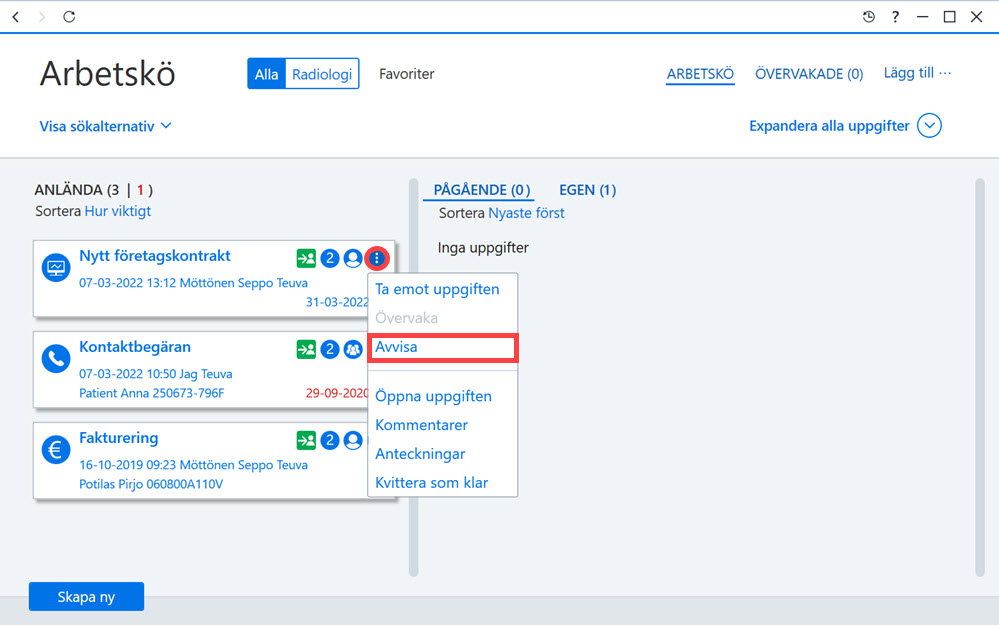Click Patient Anna 250673-796F text
This screenshot has width=999, height=625.
click(152, 393)
